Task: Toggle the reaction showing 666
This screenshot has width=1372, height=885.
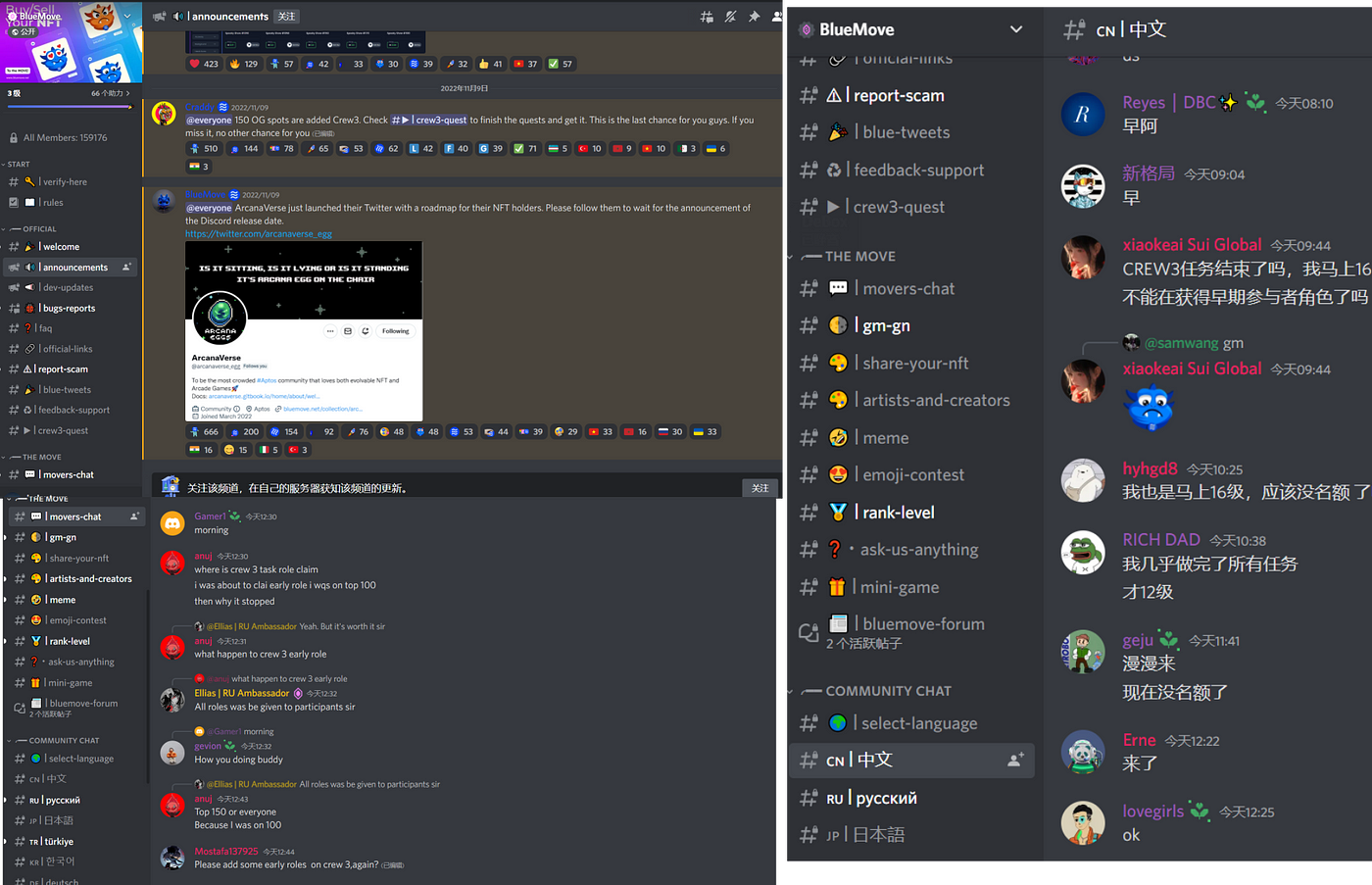Action: (x=204, y=431)
